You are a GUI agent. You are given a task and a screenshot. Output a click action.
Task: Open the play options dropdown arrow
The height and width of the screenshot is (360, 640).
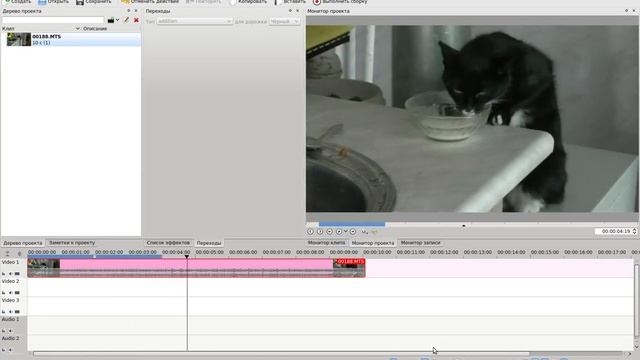(346, 231)
